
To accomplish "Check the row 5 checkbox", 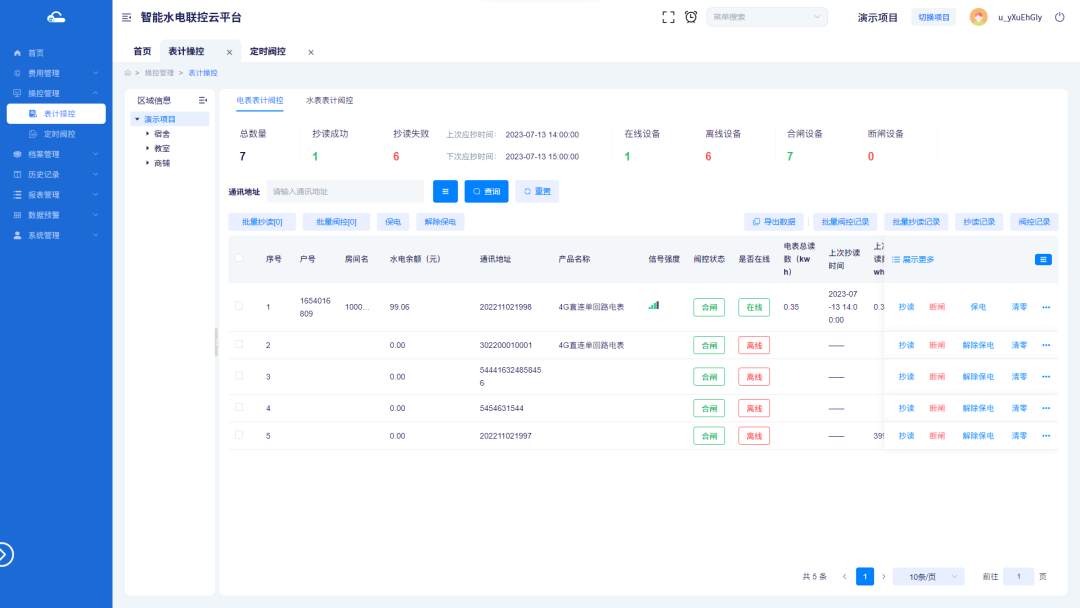I will pyautogui.click(x=239, y=435).
